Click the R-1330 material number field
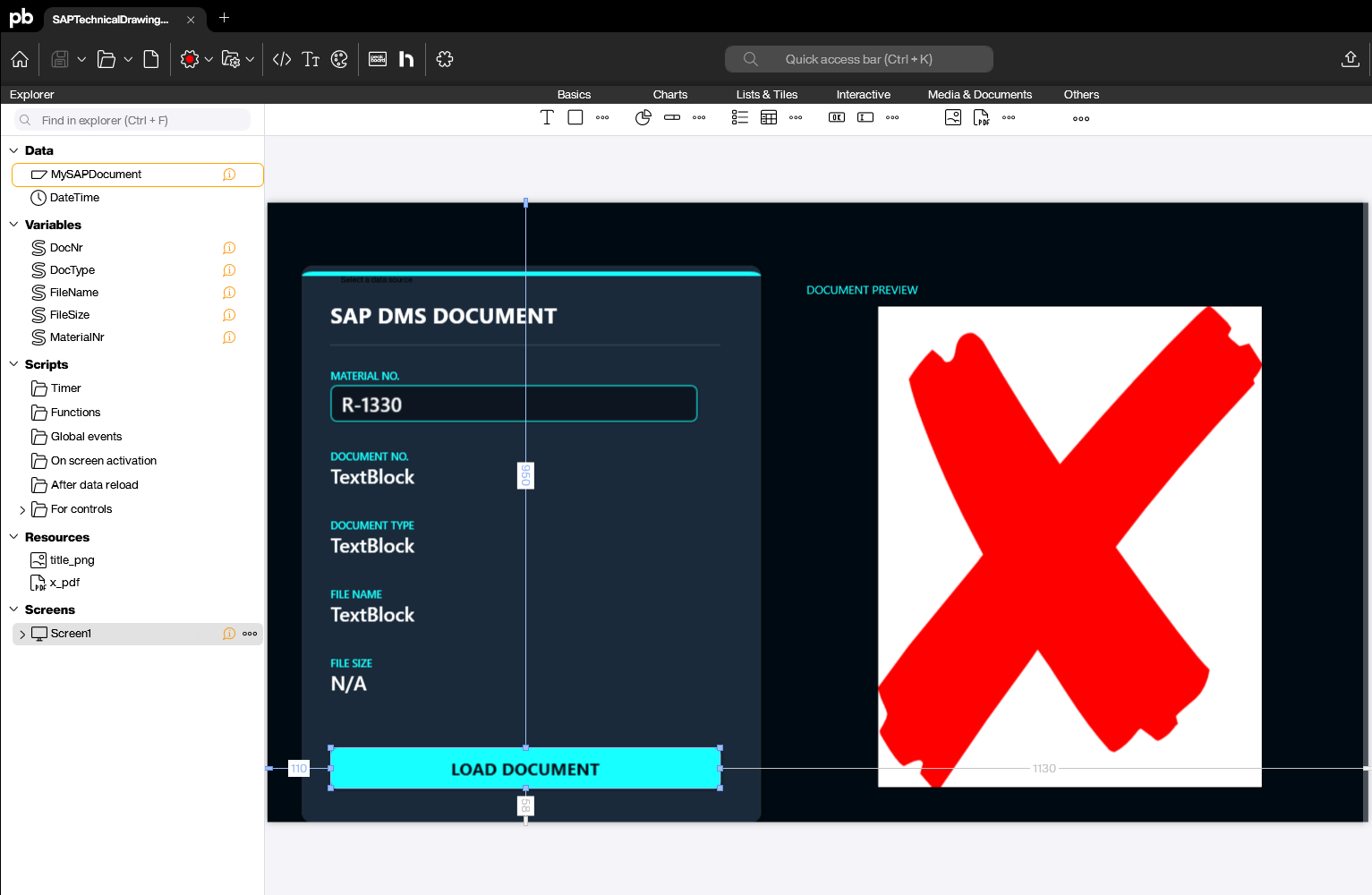1372x895 pixels. (x=514, y=404)
